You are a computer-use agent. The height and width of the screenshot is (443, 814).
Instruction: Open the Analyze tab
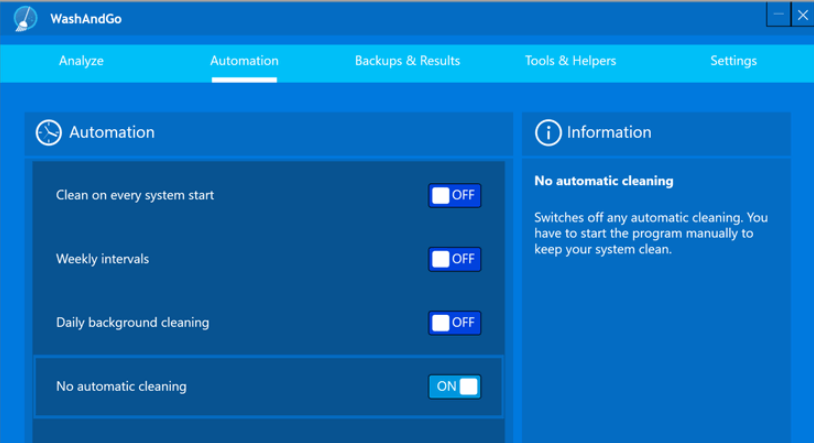(81, 61)
